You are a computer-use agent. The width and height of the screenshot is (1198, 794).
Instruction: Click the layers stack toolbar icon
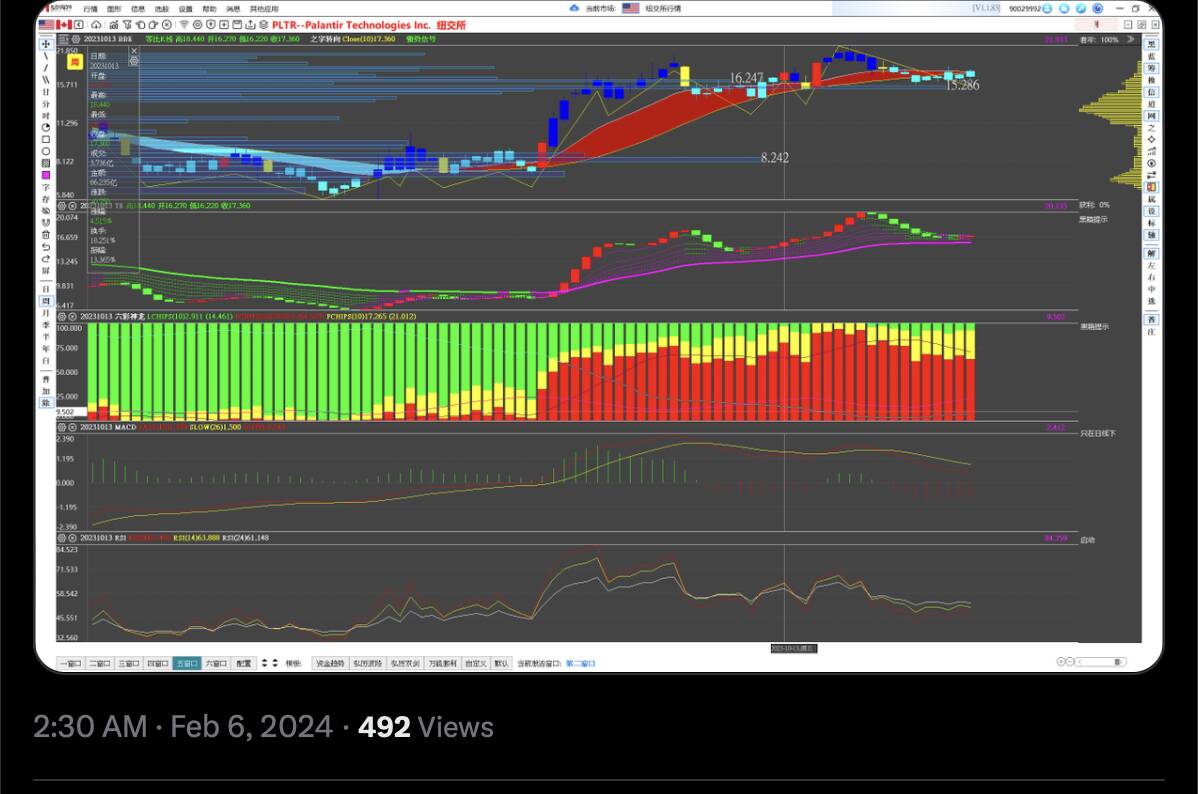[x=263, y=23]
